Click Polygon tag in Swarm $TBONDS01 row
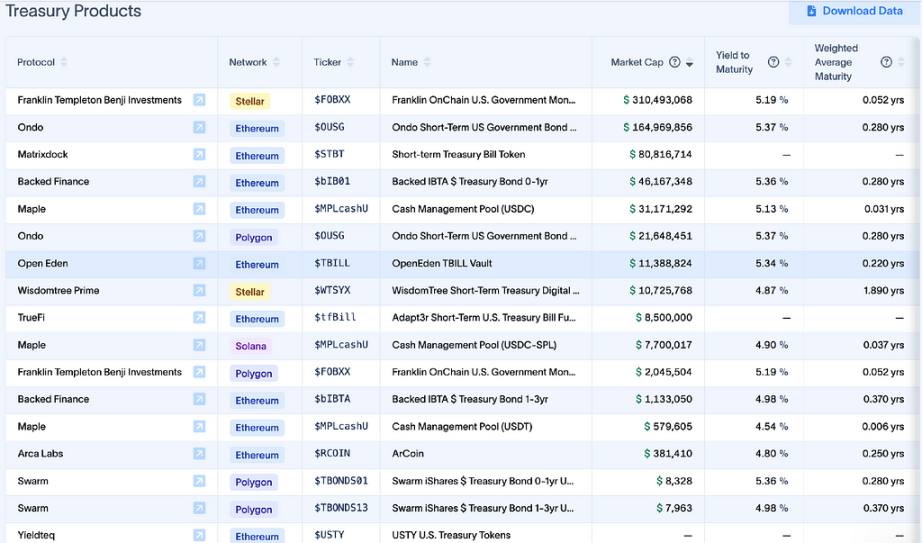The width and height of the screenshot is (922, 543). 254,482
